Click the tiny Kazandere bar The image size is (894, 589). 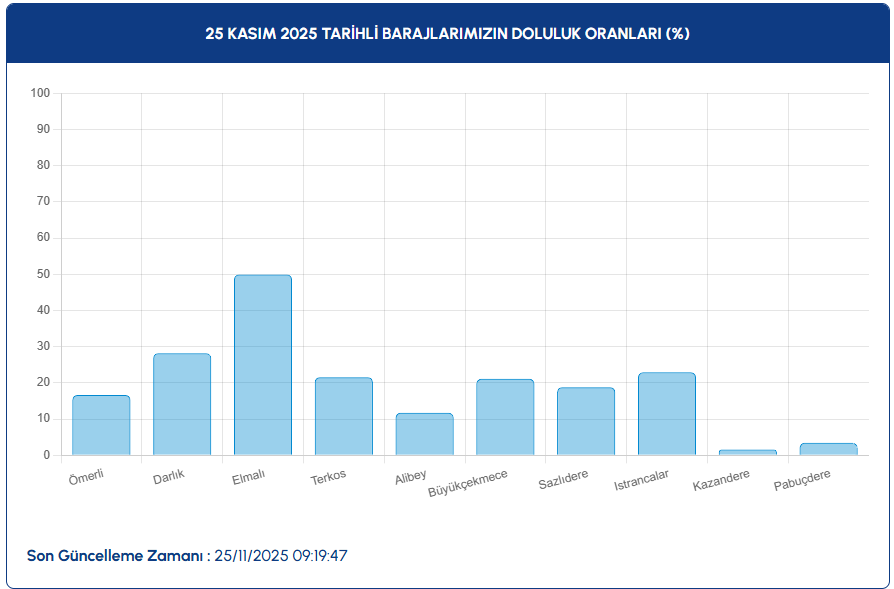[747, 453]
